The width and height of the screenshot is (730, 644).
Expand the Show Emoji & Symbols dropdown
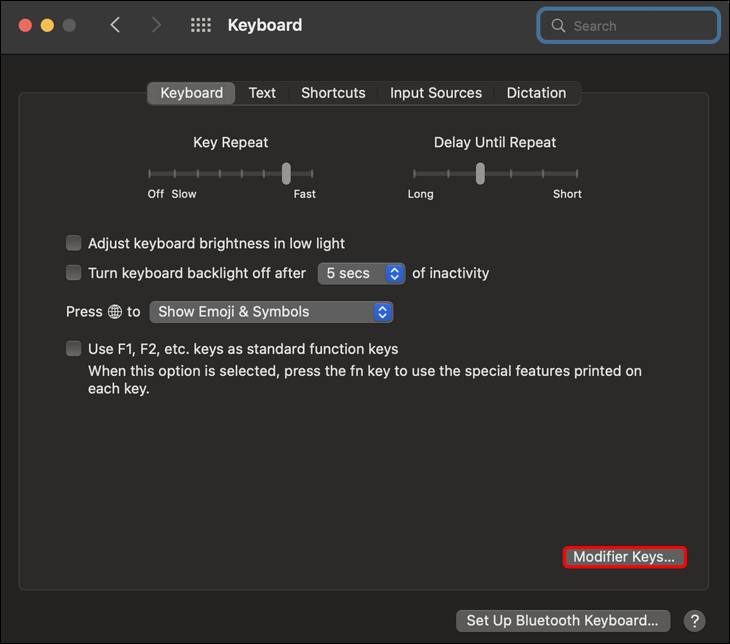(x=271, y=312)
